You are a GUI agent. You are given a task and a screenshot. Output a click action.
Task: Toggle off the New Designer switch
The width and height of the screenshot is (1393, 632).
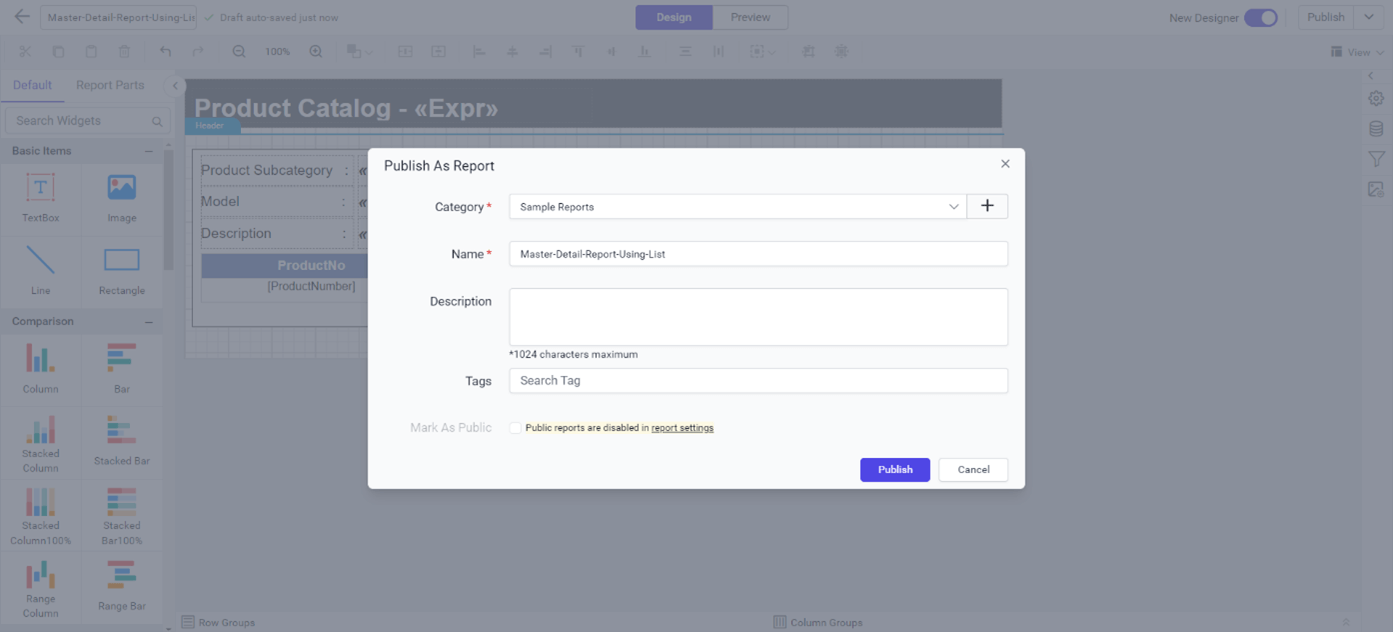click(1262, 17)
